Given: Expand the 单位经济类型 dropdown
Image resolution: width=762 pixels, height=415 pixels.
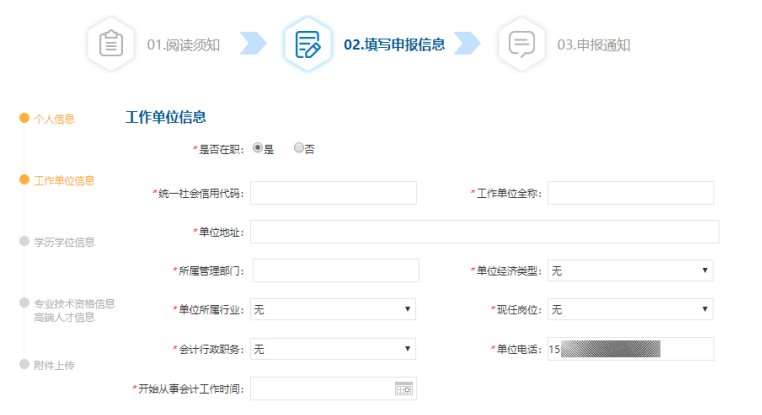Looking at the screenshot, I should (630, 271).
